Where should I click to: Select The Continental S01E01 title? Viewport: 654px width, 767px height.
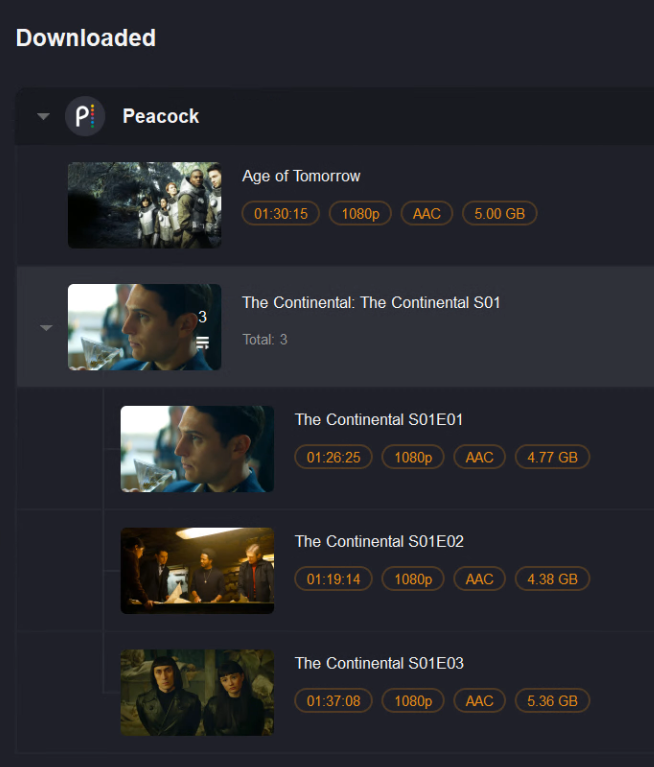coord(379,419)
